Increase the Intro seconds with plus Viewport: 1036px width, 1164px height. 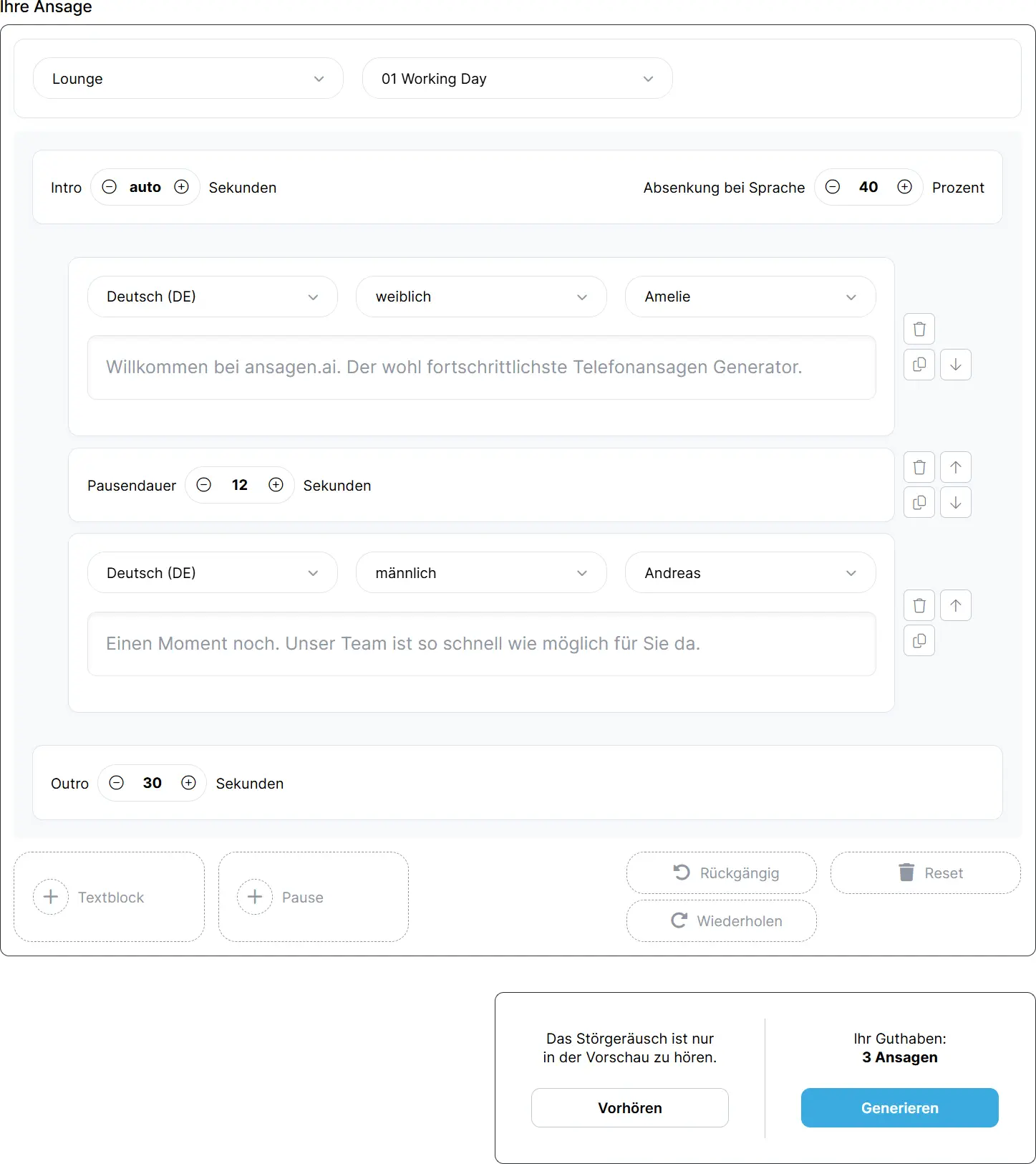coord(182,187)
